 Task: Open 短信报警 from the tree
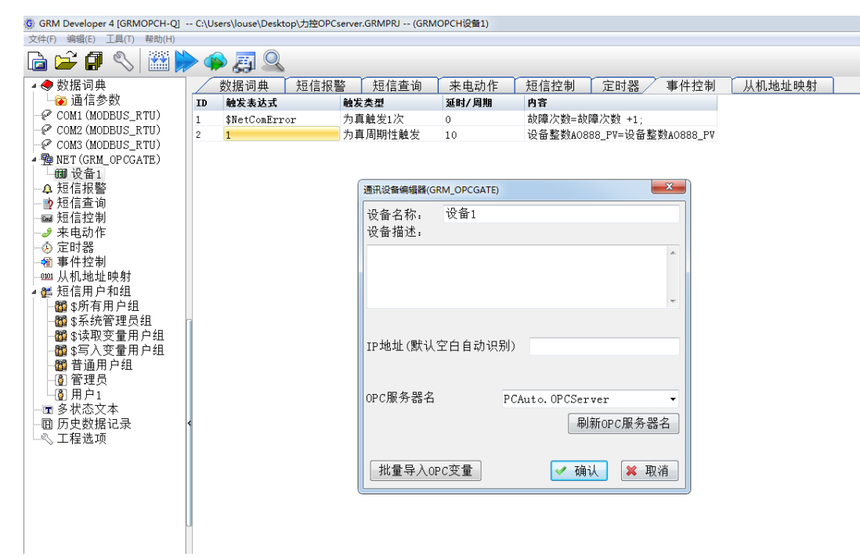tap(81, 188)
